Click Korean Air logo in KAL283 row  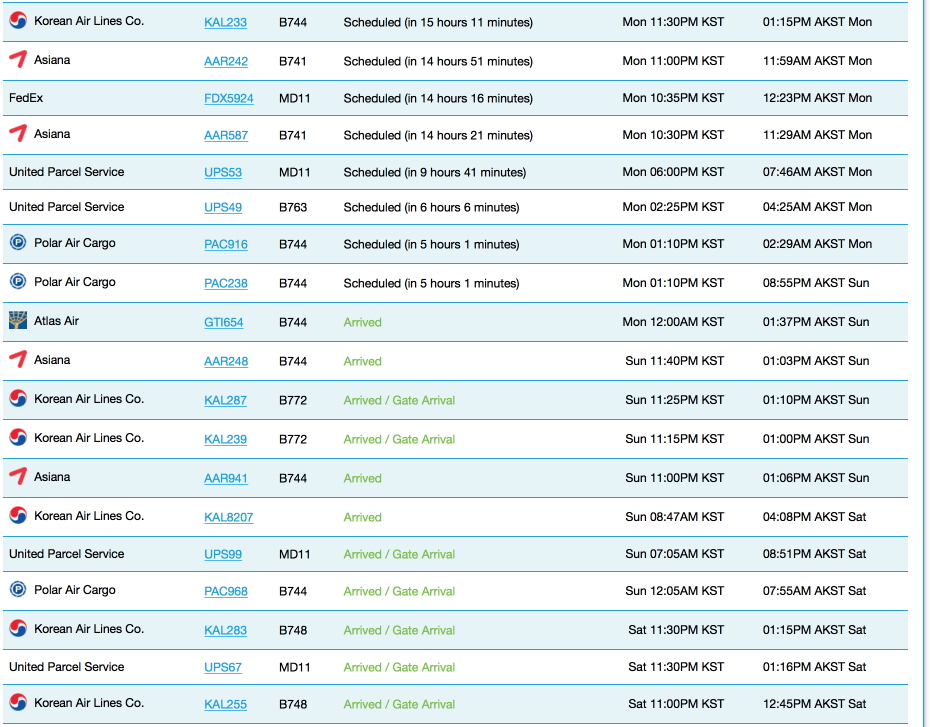[18, 628]
